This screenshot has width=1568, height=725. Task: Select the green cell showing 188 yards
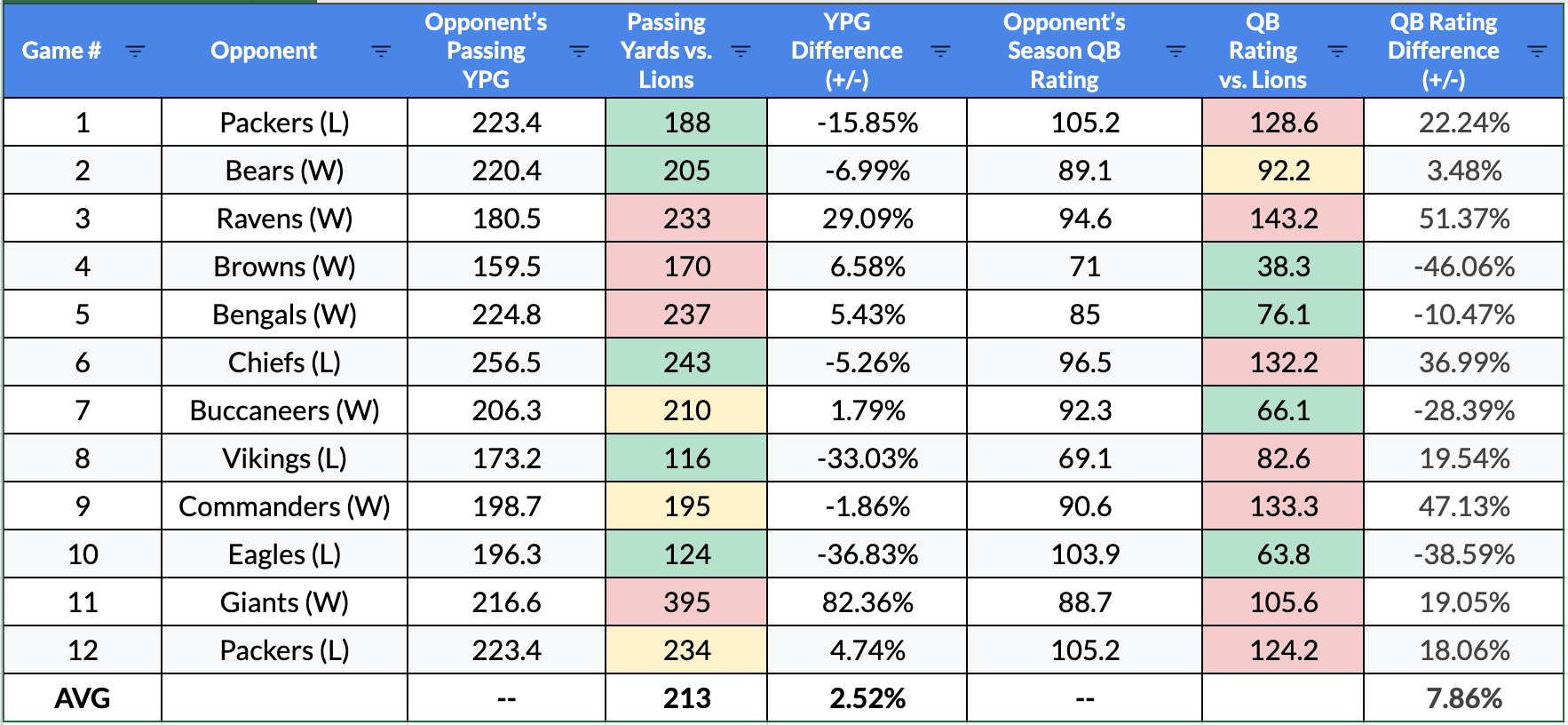pos(686,123)
